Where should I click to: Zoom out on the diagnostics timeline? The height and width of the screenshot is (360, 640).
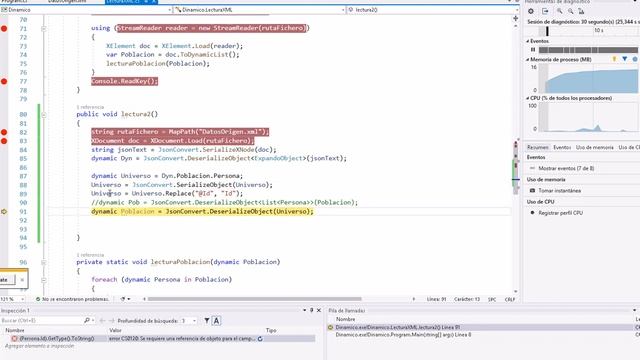tap(570, 11)
